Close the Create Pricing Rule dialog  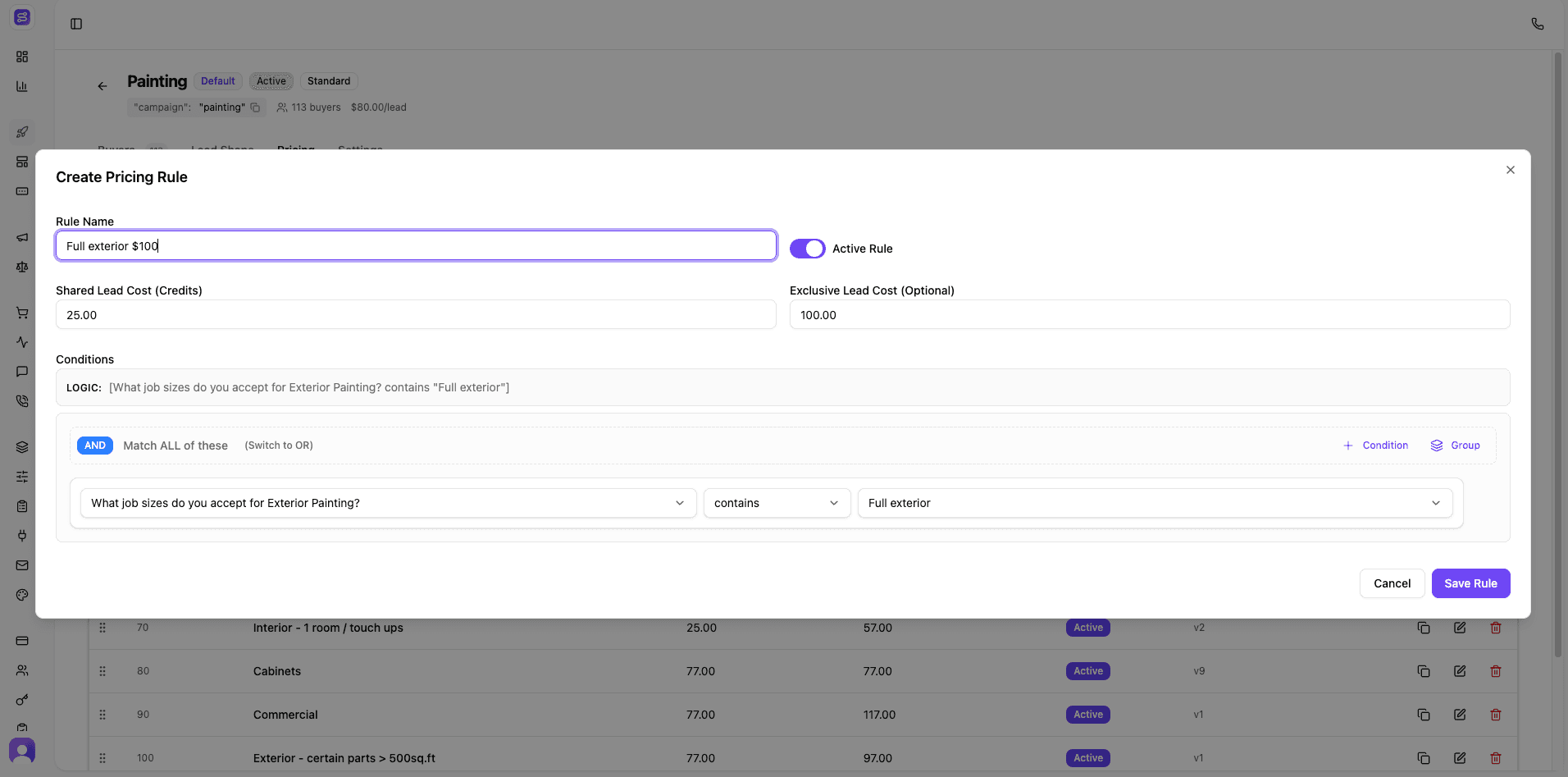1510,170
